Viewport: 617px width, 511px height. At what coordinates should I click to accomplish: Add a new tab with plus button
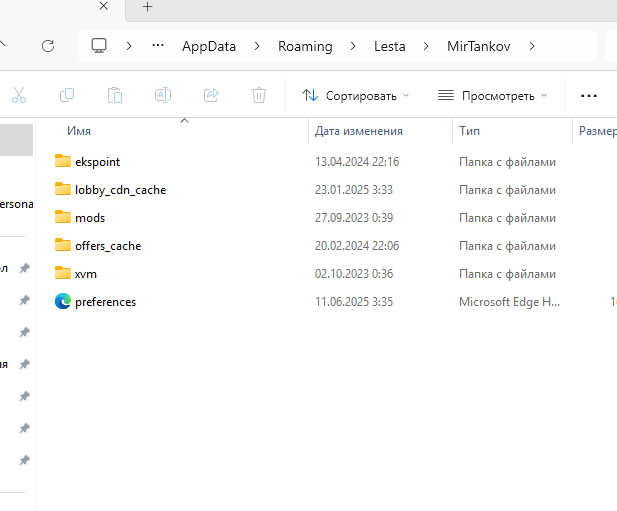(148, 7)
